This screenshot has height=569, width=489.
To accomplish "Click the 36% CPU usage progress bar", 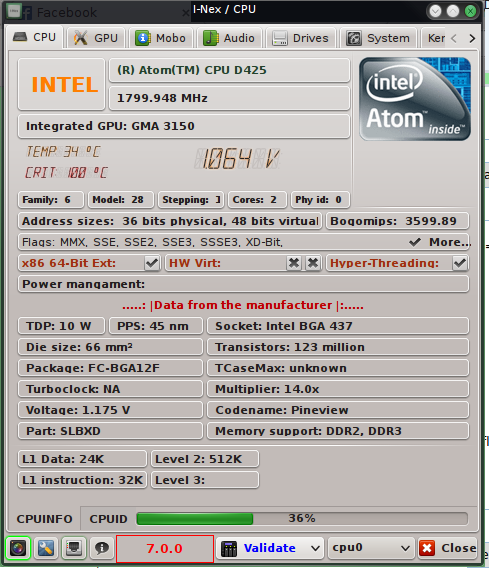I will click(302, 519).
